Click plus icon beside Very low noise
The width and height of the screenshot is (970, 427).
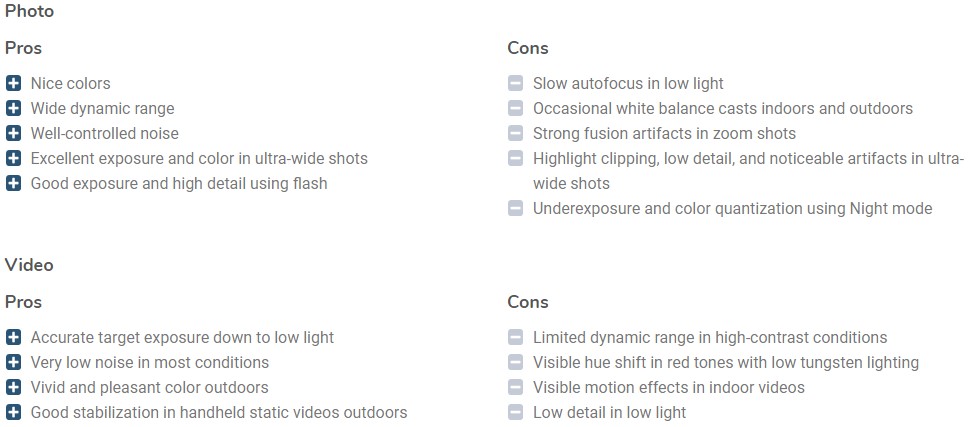(x=13, y=362)
